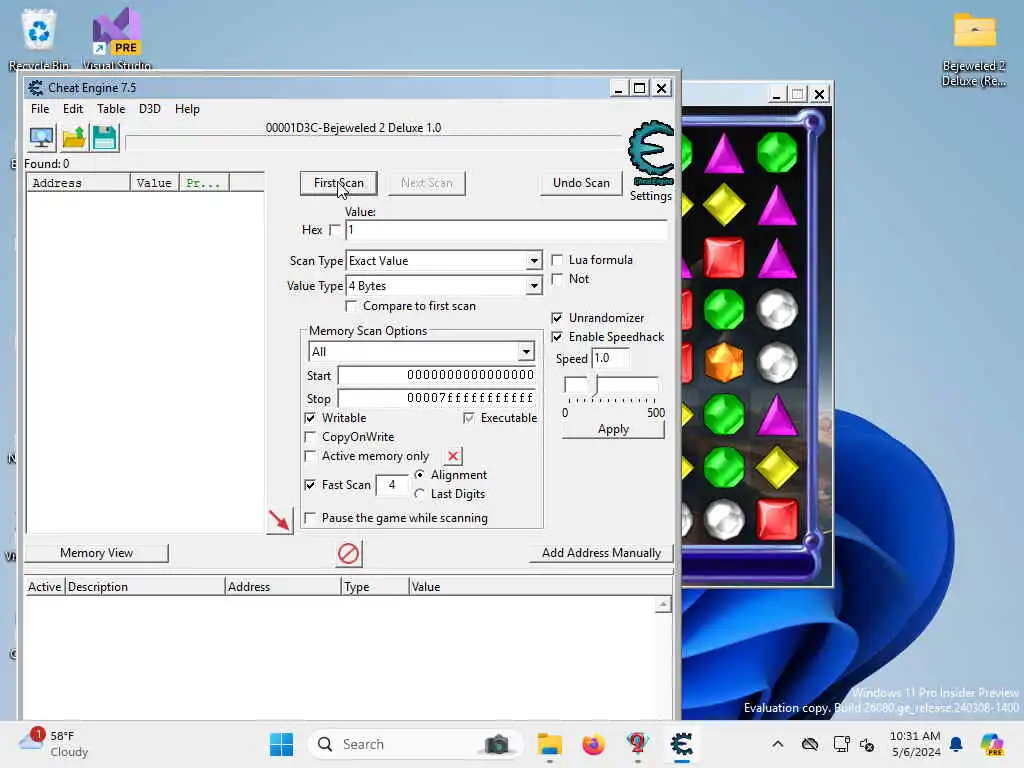Select the Alignment radio button

420,475
